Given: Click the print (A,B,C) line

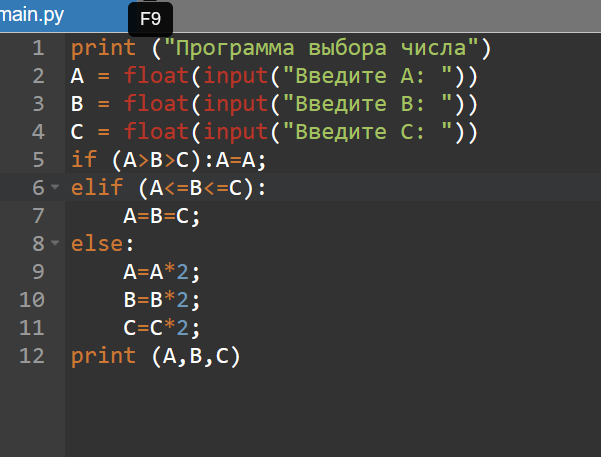Looking at the screenshot, I should click(155, 356).
